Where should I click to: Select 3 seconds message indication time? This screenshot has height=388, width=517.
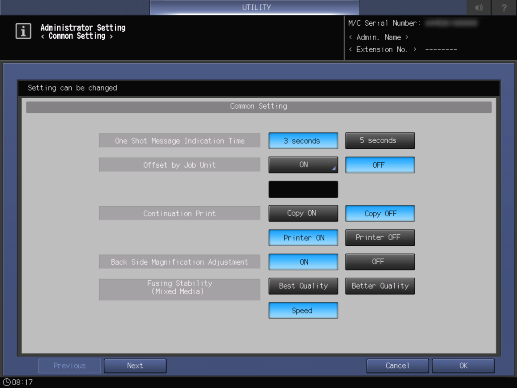click(303, 141)
